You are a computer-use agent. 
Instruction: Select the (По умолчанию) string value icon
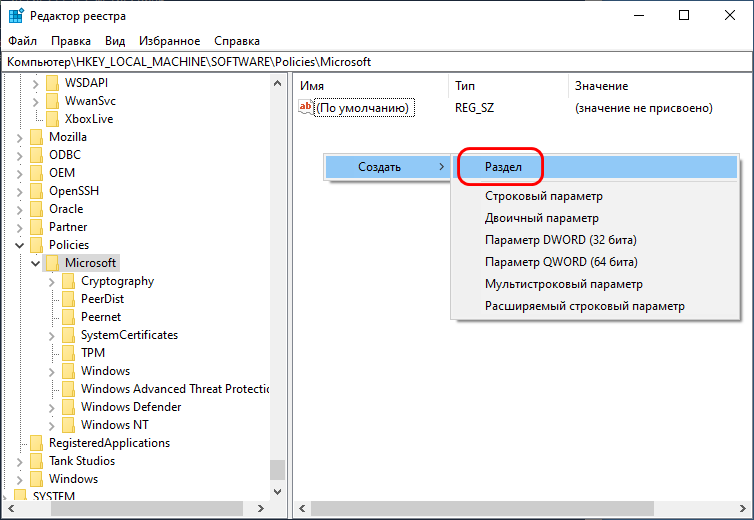pos(305,107)
